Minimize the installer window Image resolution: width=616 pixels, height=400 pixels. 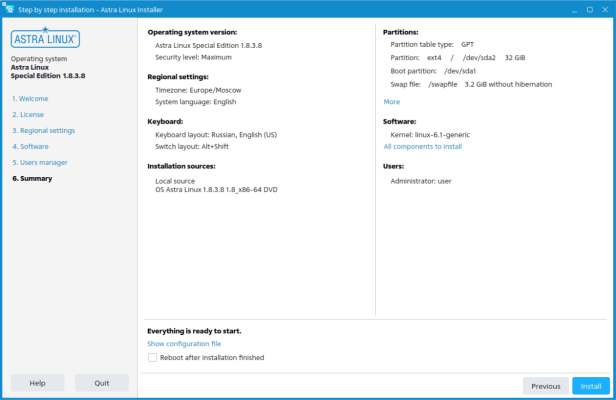pos(574,10)
